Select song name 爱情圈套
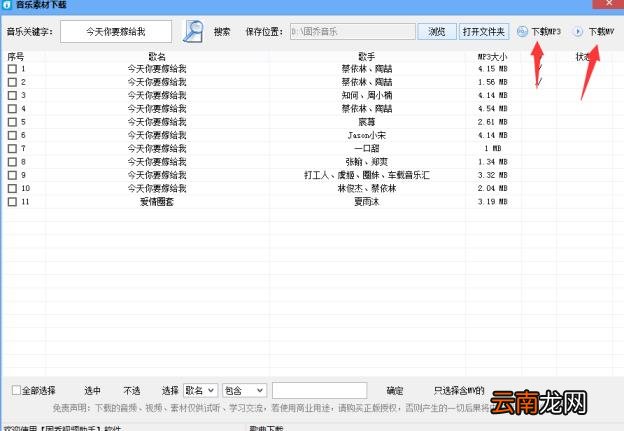 (x=157, y=202)
